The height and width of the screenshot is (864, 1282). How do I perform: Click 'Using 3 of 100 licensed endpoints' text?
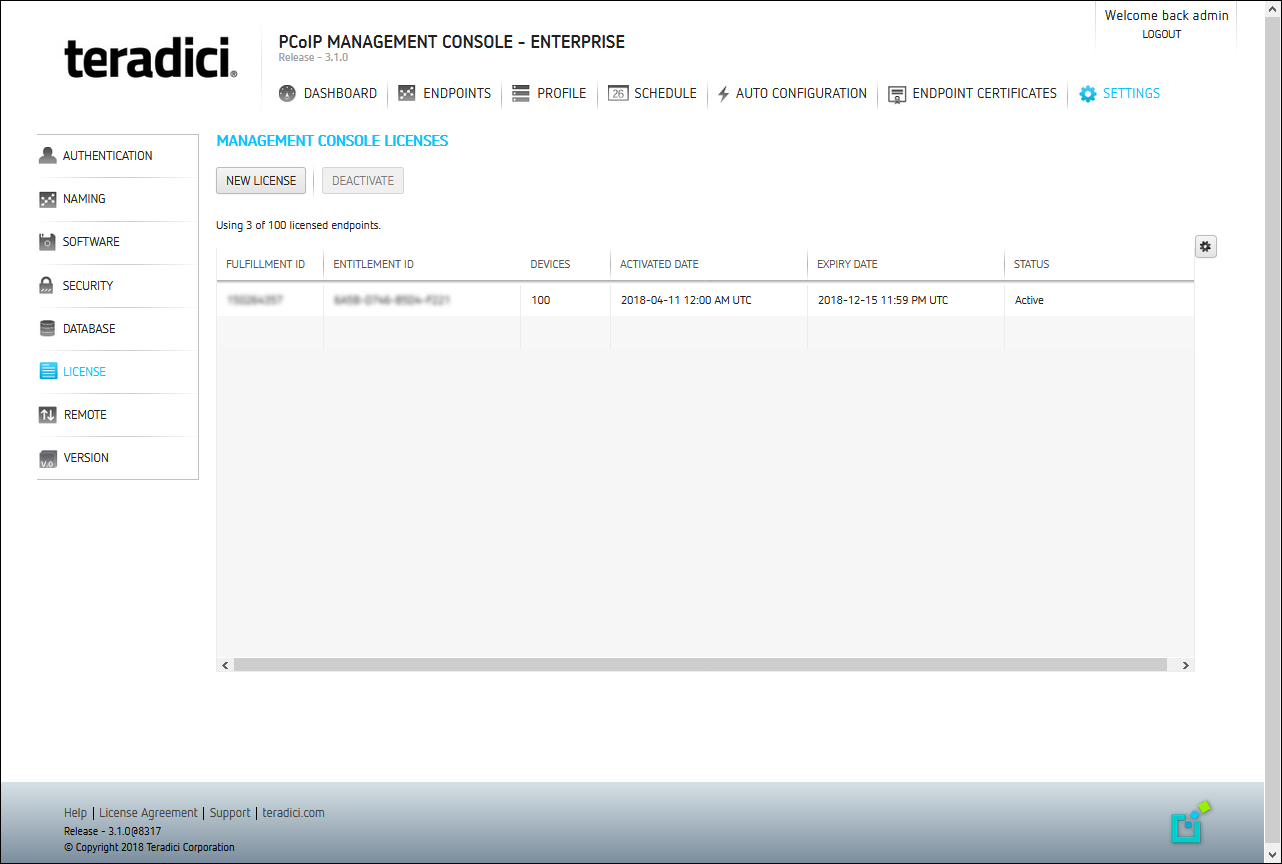point(298,225)
